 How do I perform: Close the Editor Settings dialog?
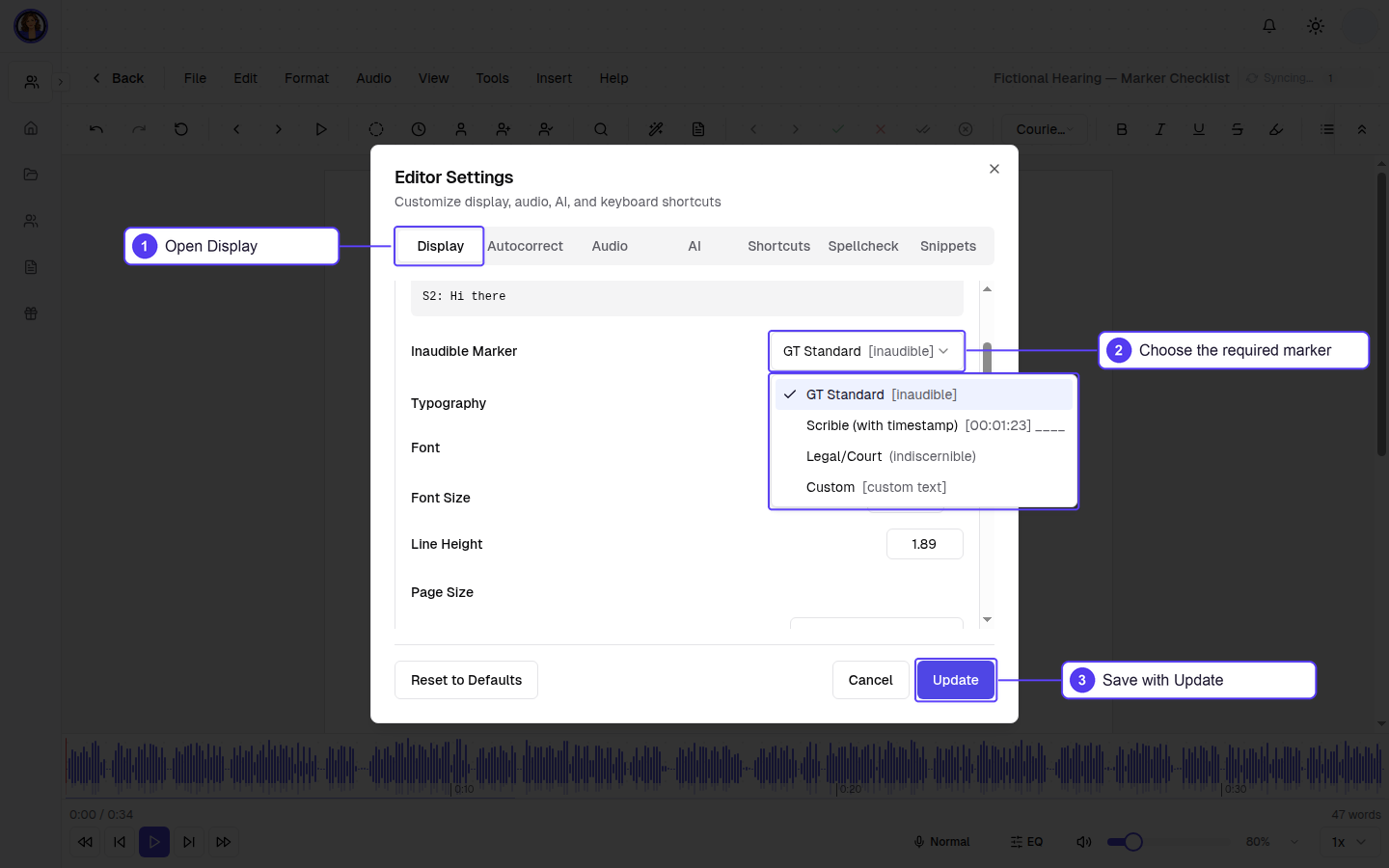coord(994,169)
